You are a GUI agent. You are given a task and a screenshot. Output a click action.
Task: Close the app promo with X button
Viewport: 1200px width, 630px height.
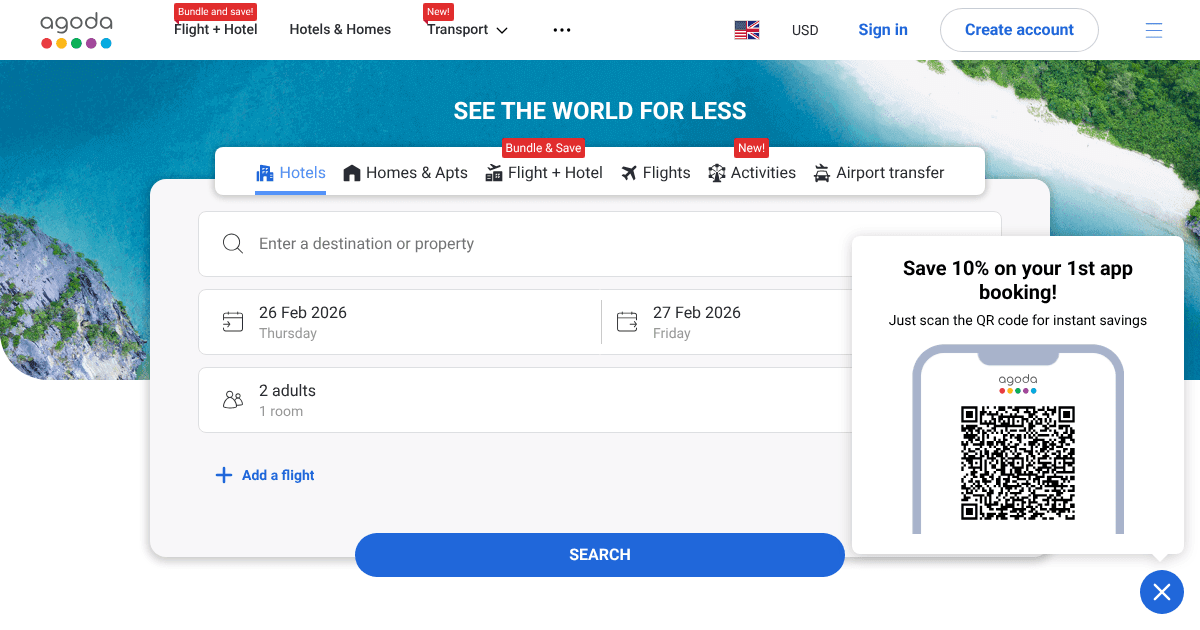click(1161, 593)
